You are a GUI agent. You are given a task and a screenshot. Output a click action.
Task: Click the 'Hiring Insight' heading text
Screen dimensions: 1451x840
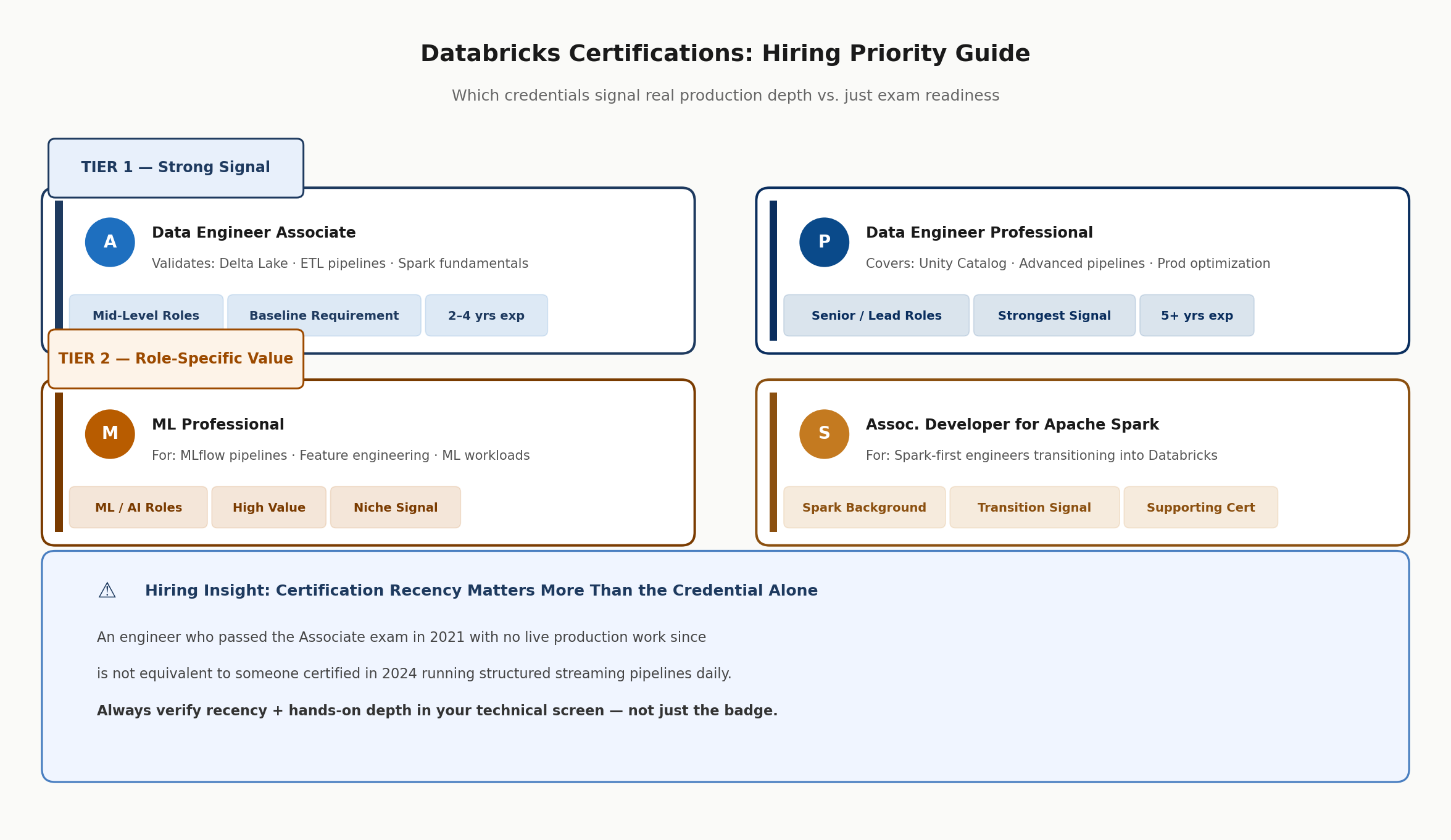point(481,591)
